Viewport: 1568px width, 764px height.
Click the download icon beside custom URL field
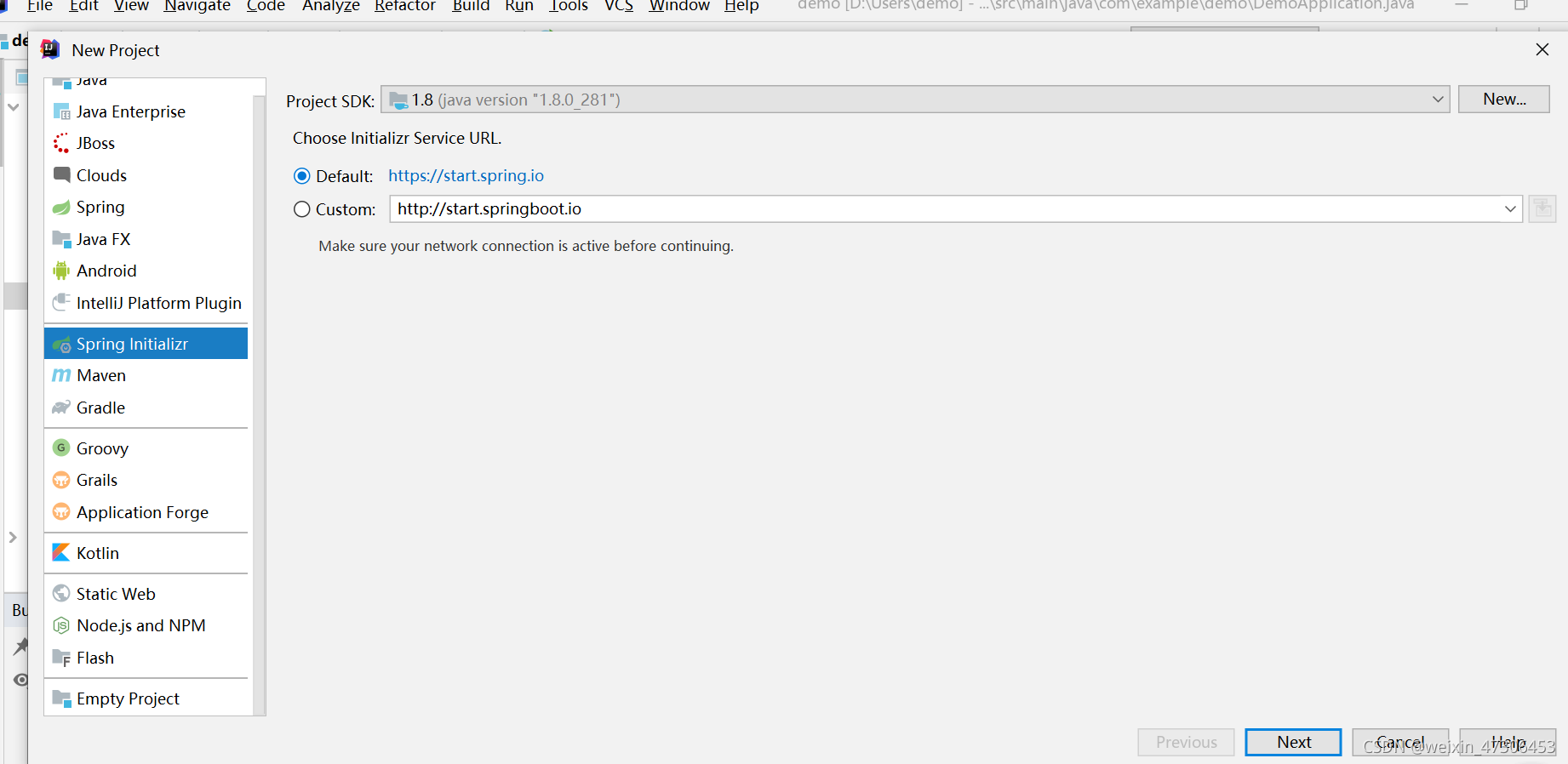pos(1542,208)
